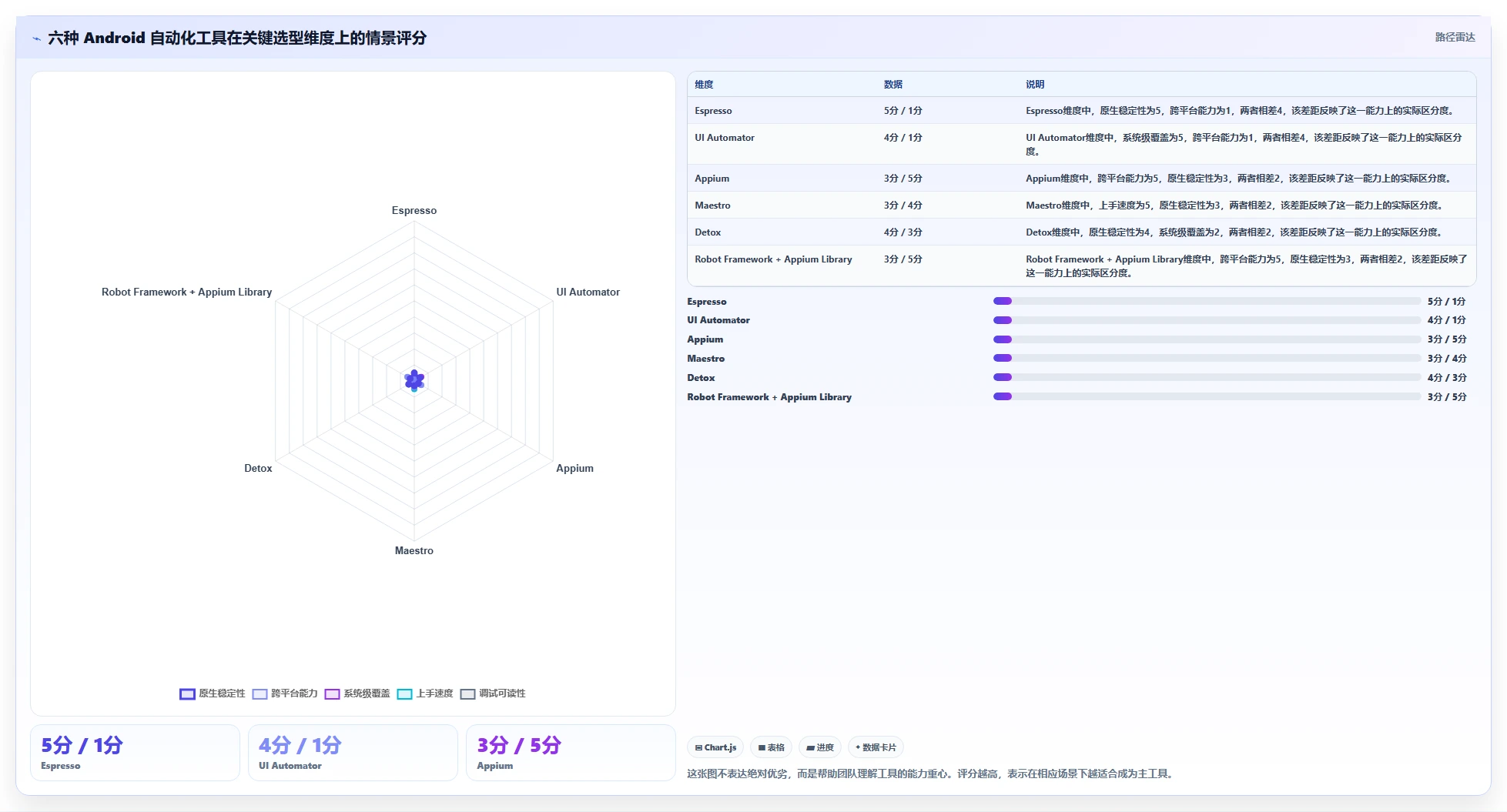1507x812 pixels.
Task: Open the Appium 3分 / 5分 summary card
Action: [x=571, y=753]
